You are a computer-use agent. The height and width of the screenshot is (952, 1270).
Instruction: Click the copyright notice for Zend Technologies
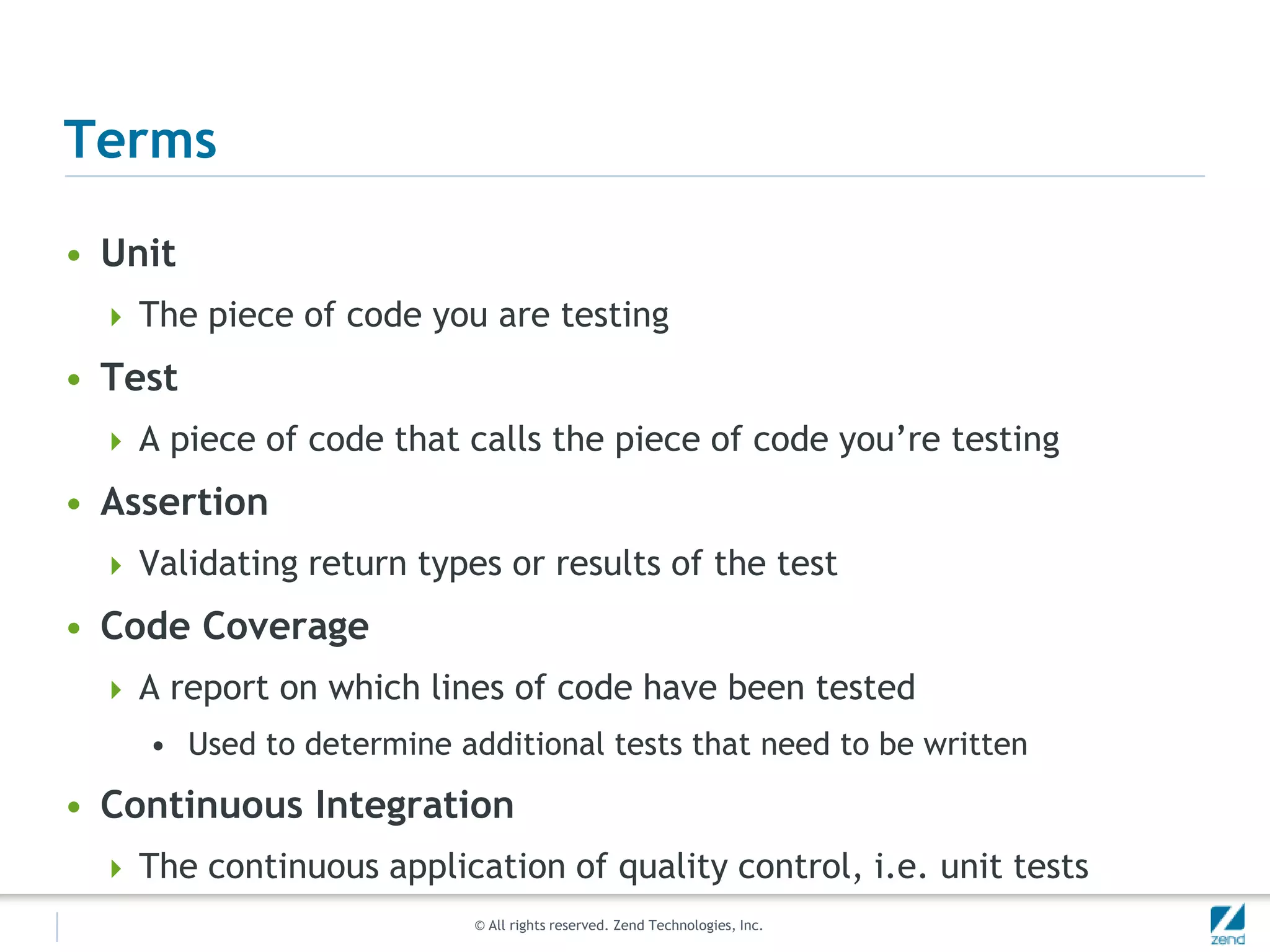pos(618,925)
